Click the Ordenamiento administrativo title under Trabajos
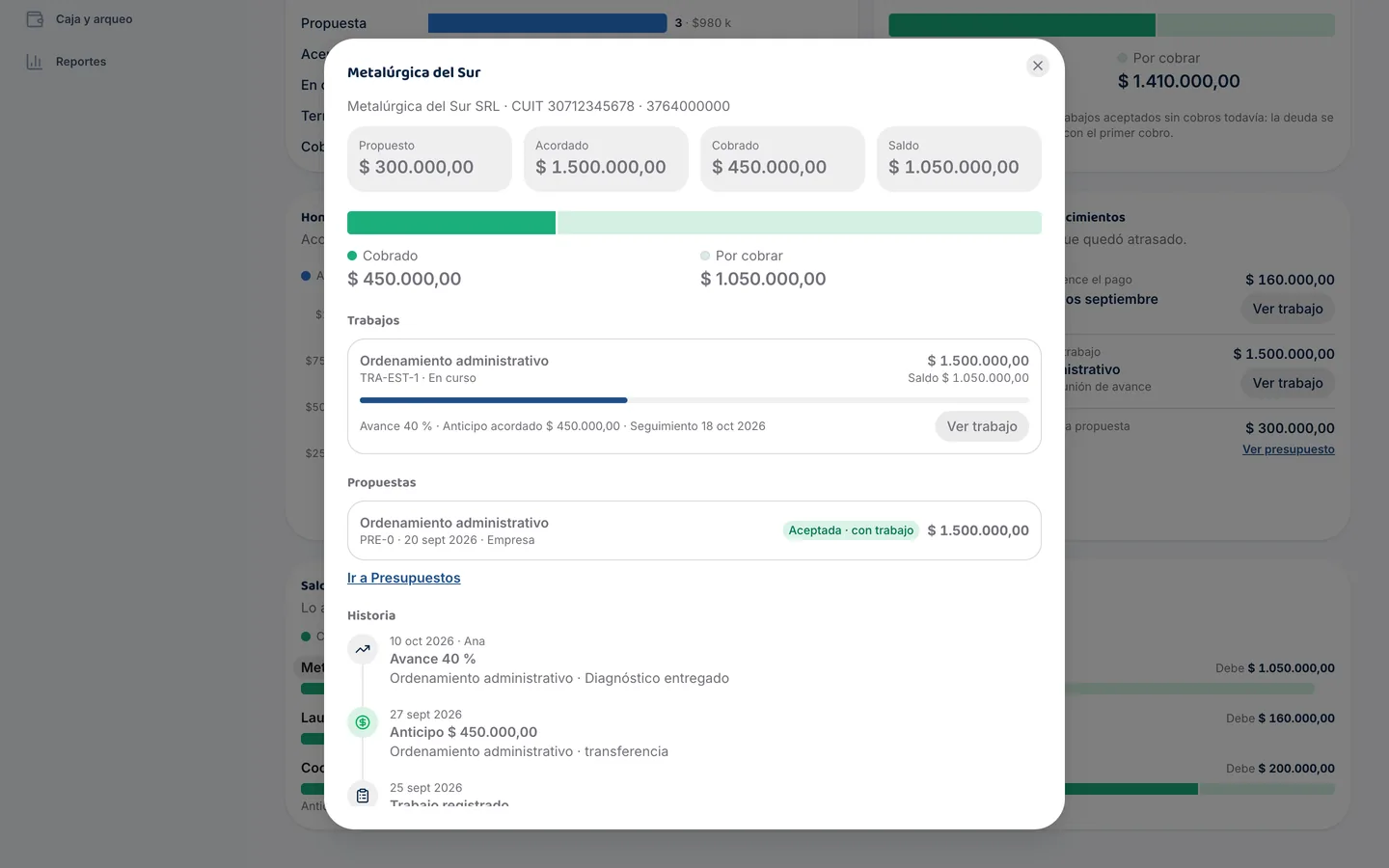1389x868 pixels. click(x=454, y=361)
